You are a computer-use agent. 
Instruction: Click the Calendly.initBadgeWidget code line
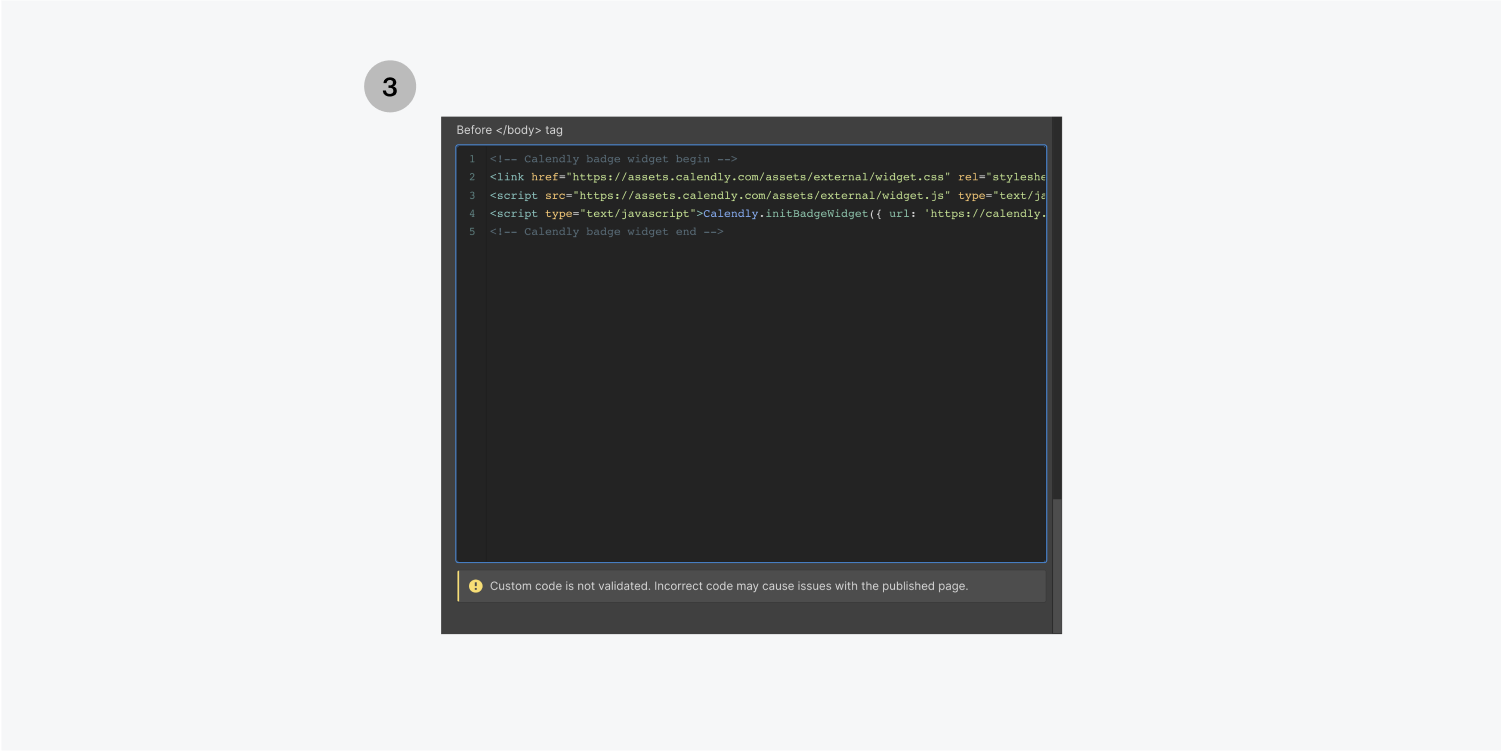tap(767, 213)
